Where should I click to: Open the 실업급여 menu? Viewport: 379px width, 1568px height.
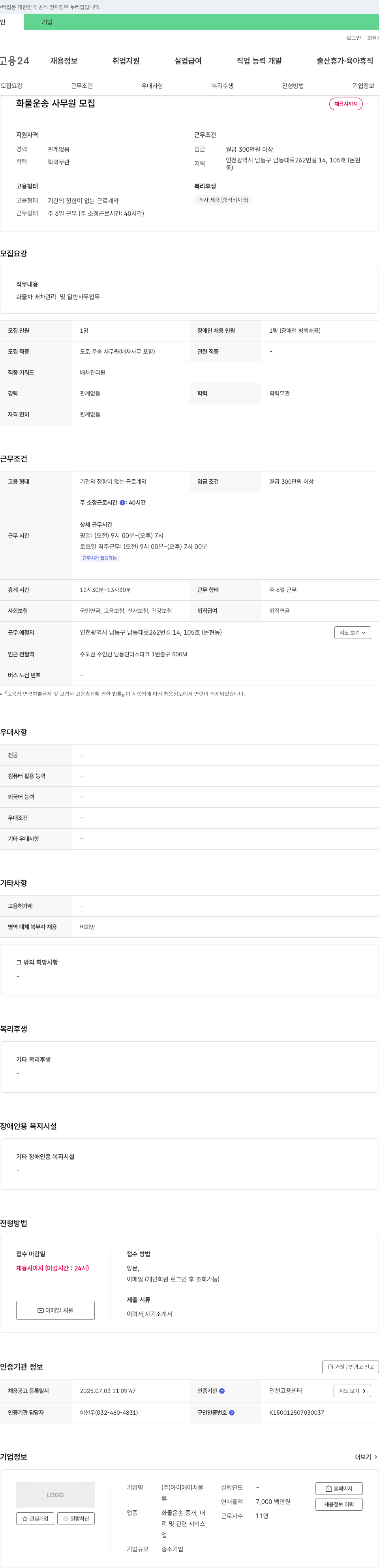coord(188,61)
